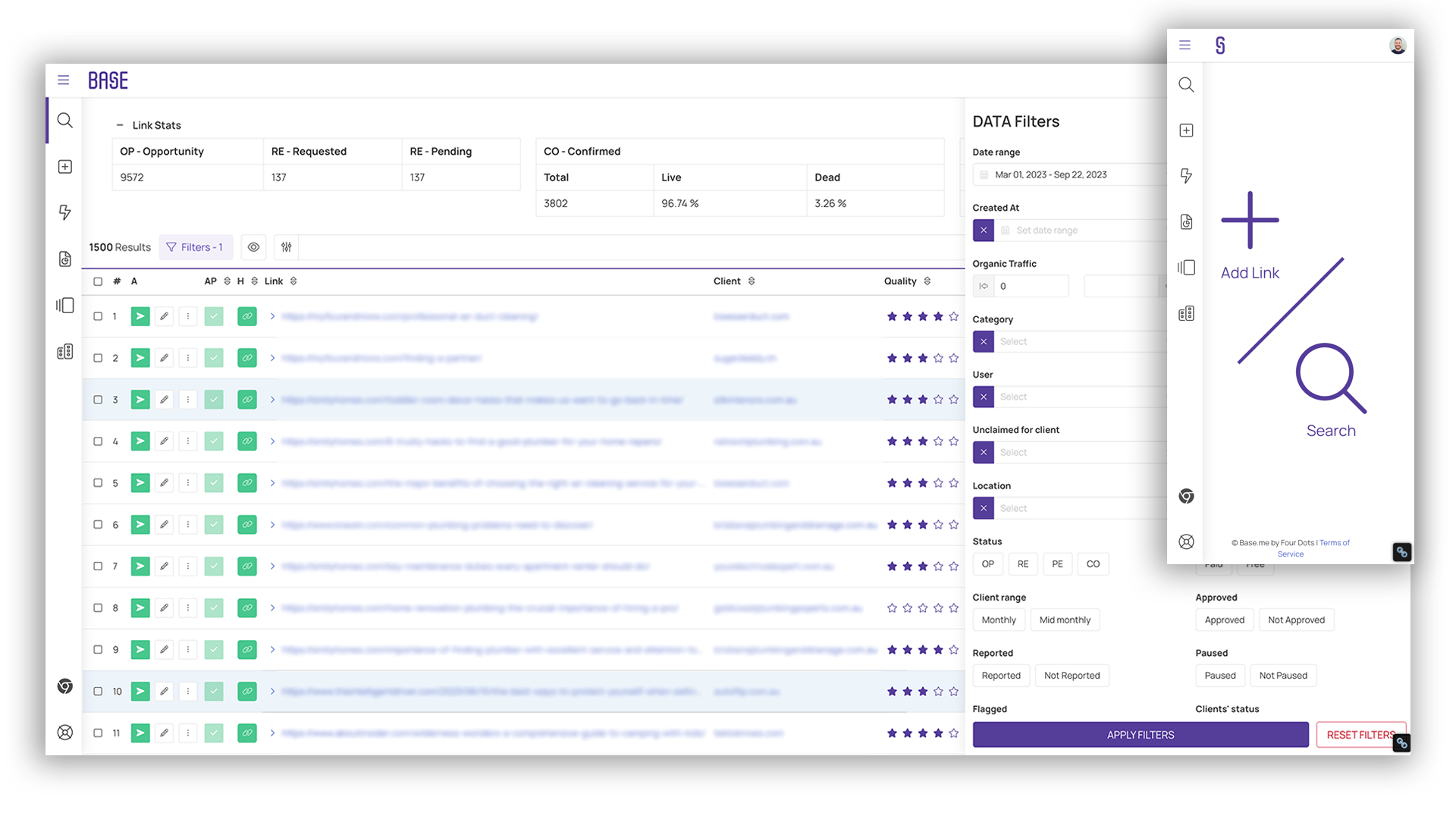Expand the chevron on the first link row
1456x819 pixels.
[272, 316]
